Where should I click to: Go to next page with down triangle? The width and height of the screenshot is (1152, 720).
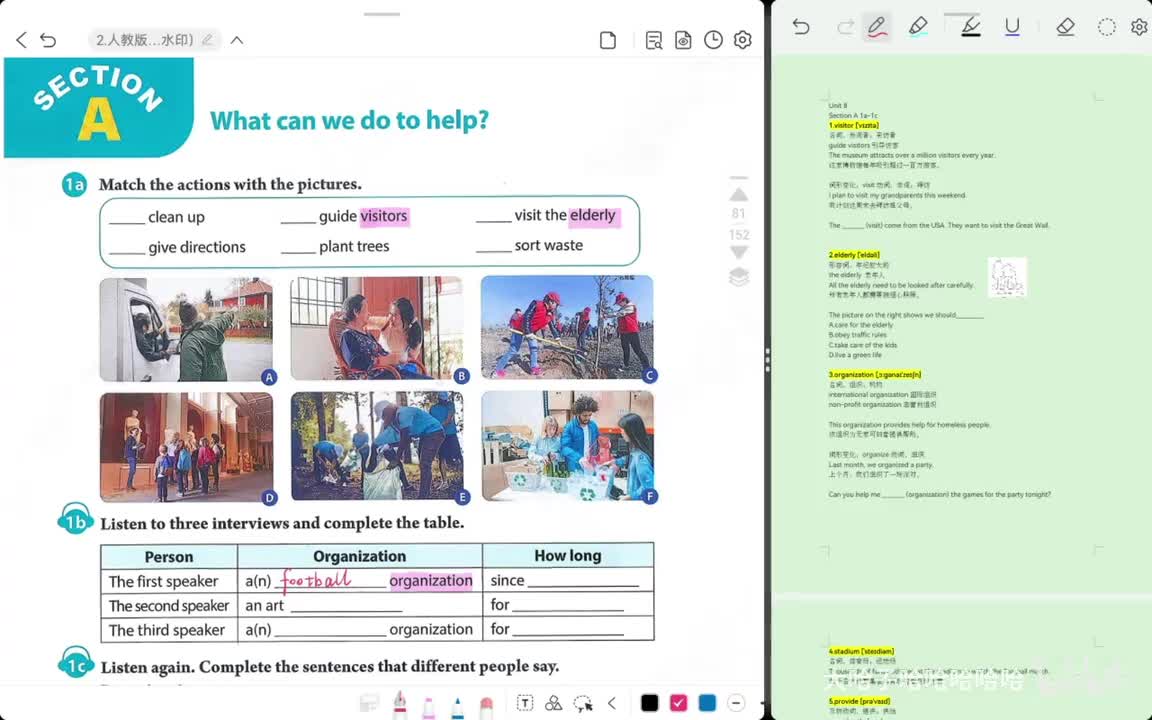point(738,252)
